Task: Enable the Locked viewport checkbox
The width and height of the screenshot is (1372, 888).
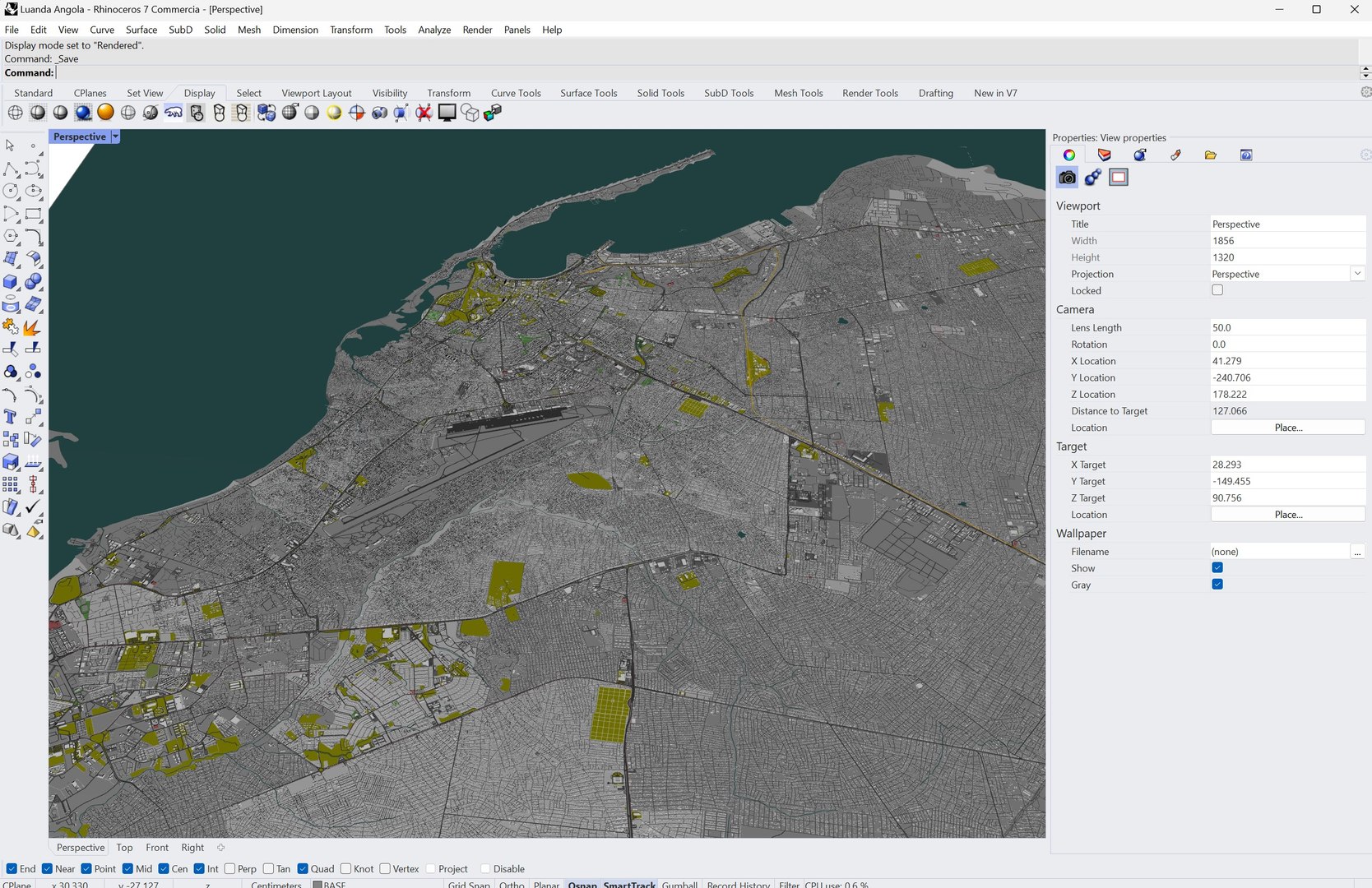Action: (x=1217, y=290)
